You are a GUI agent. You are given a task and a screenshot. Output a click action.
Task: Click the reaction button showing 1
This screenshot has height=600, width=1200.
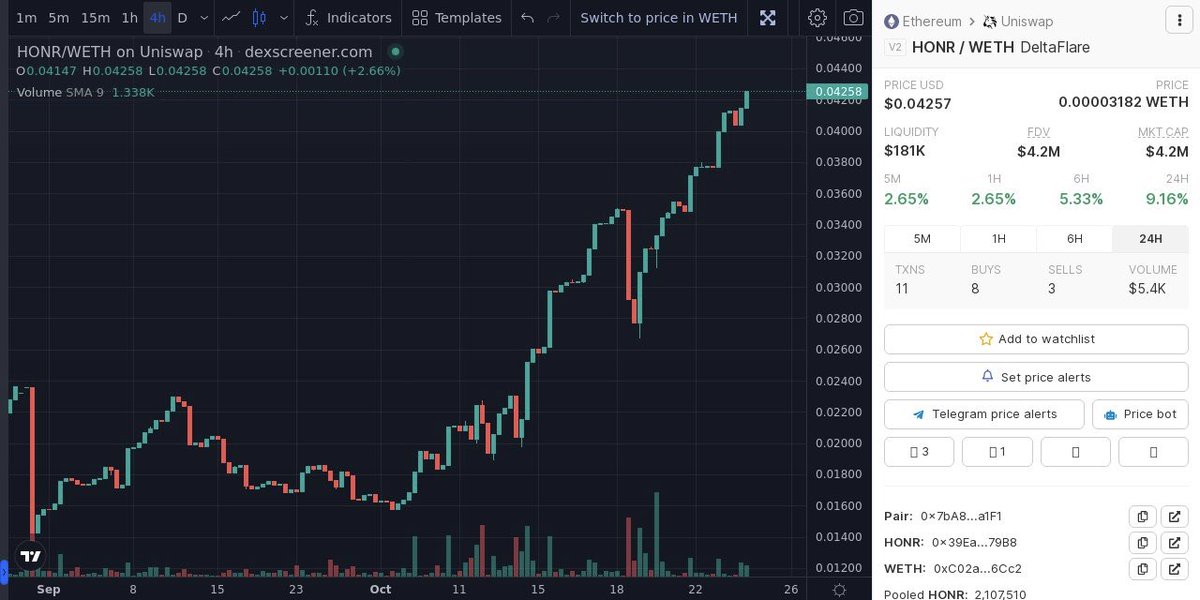(x=997, y=452)
